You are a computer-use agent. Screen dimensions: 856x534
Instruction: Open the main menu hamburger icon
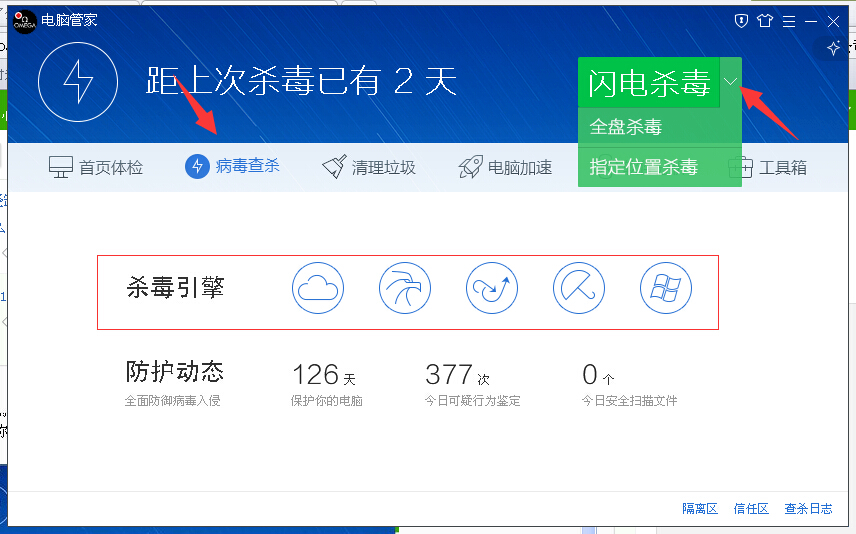(789, 21)
